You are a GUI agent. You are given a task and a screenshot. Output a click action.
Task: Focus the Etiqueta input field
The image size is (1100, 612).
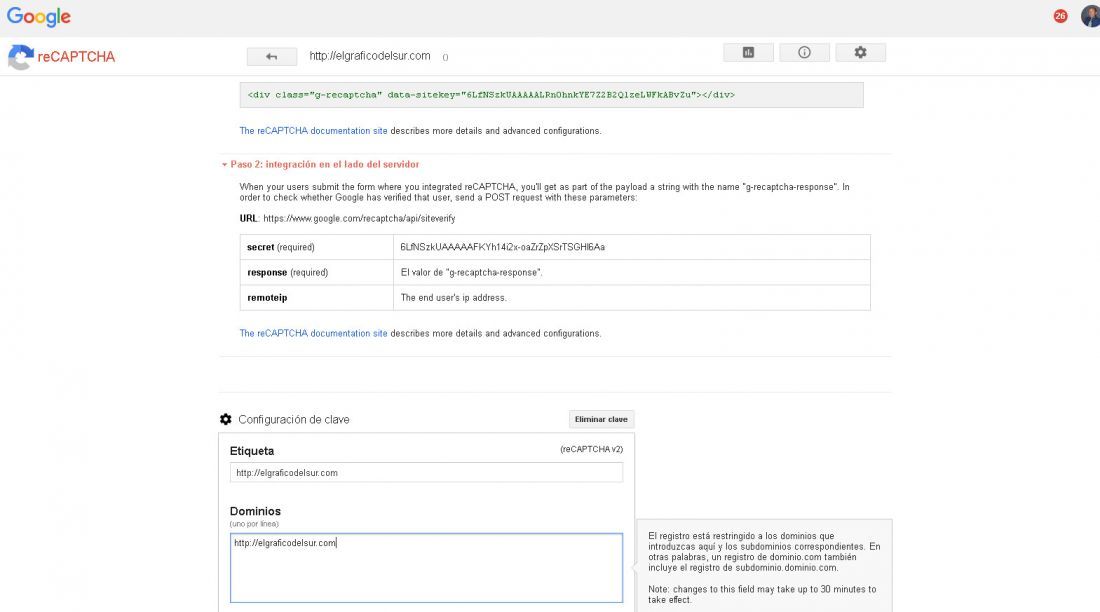point(426,472)
